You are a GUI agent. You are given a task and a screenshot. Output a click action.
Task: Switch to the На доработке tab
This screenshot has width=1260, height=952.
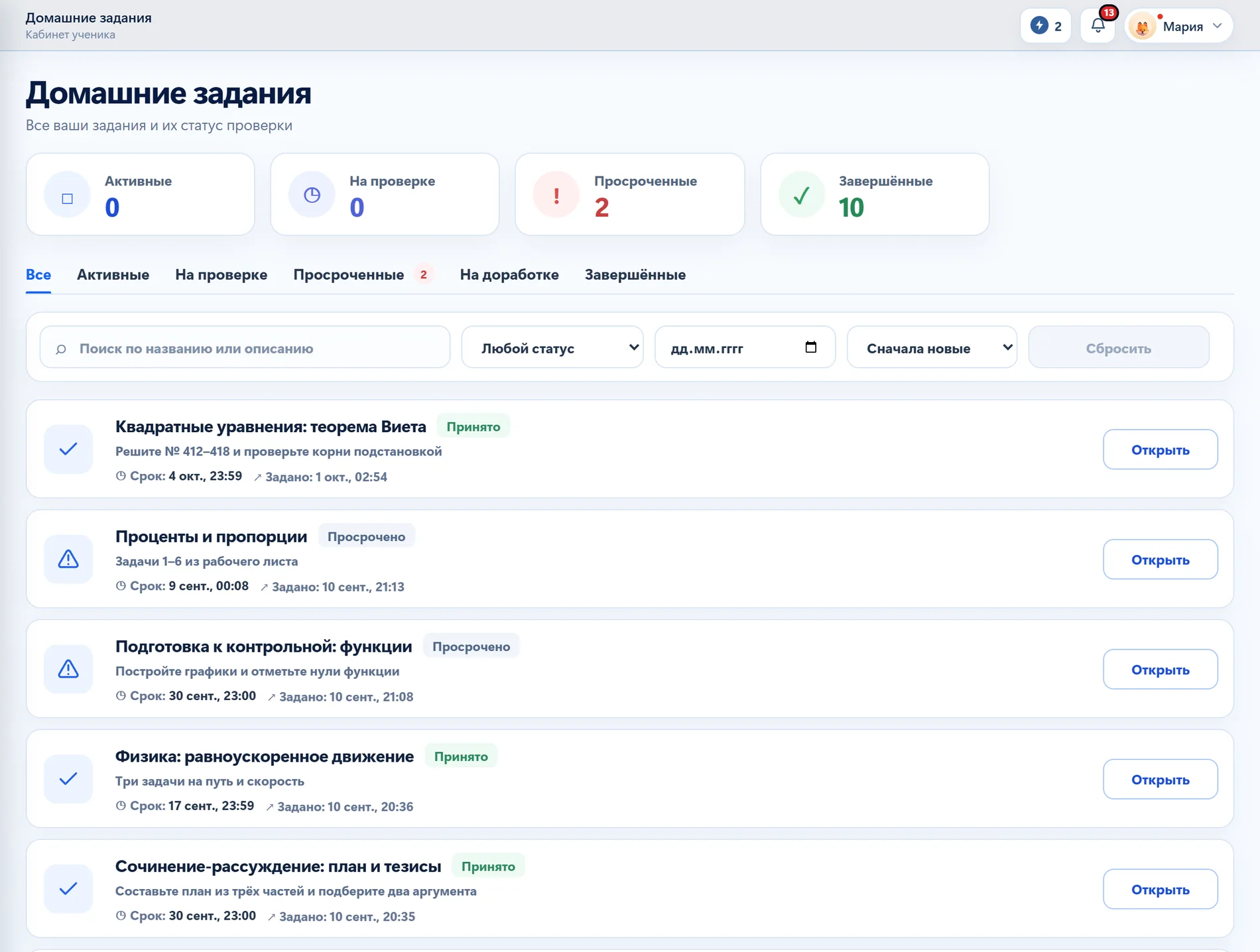(509, 275)
